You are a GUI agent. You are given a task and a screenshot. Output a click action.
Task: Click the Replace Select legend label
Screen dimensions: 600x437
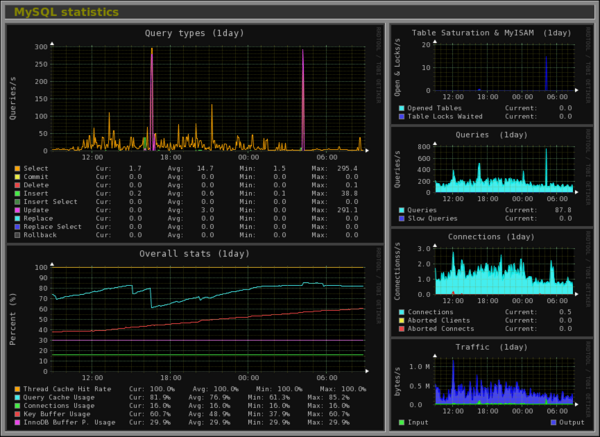pyautogui.click(x=52, y=227)
